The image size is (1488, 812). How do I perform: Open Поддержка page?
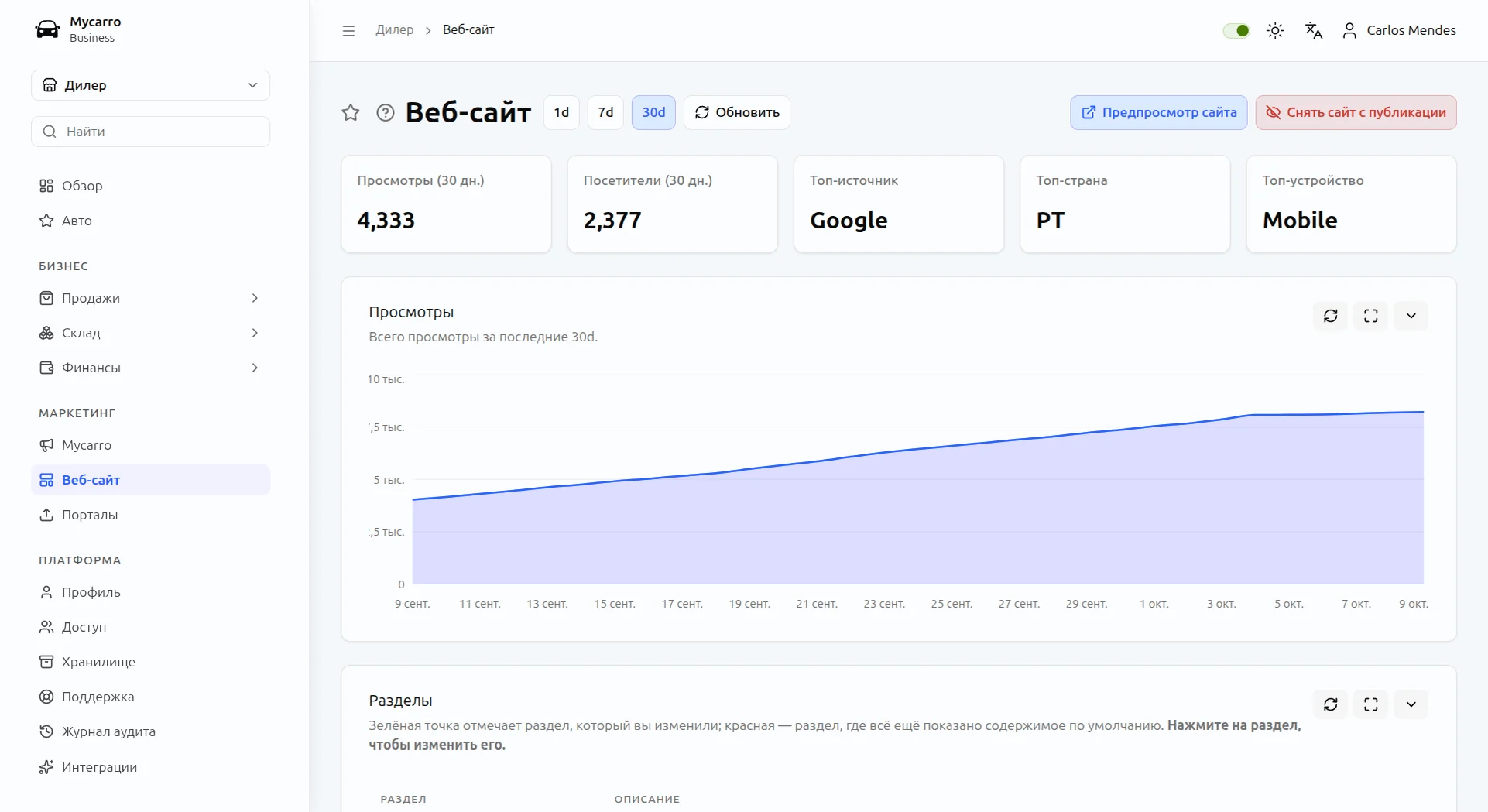point(151,697)
